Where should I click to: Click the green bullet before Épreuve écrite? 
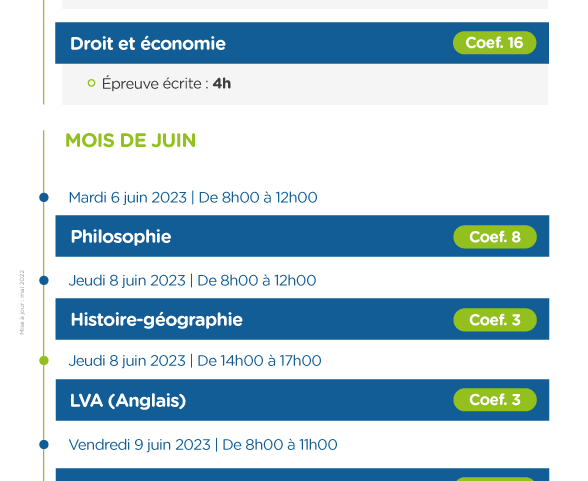(91, 83)
